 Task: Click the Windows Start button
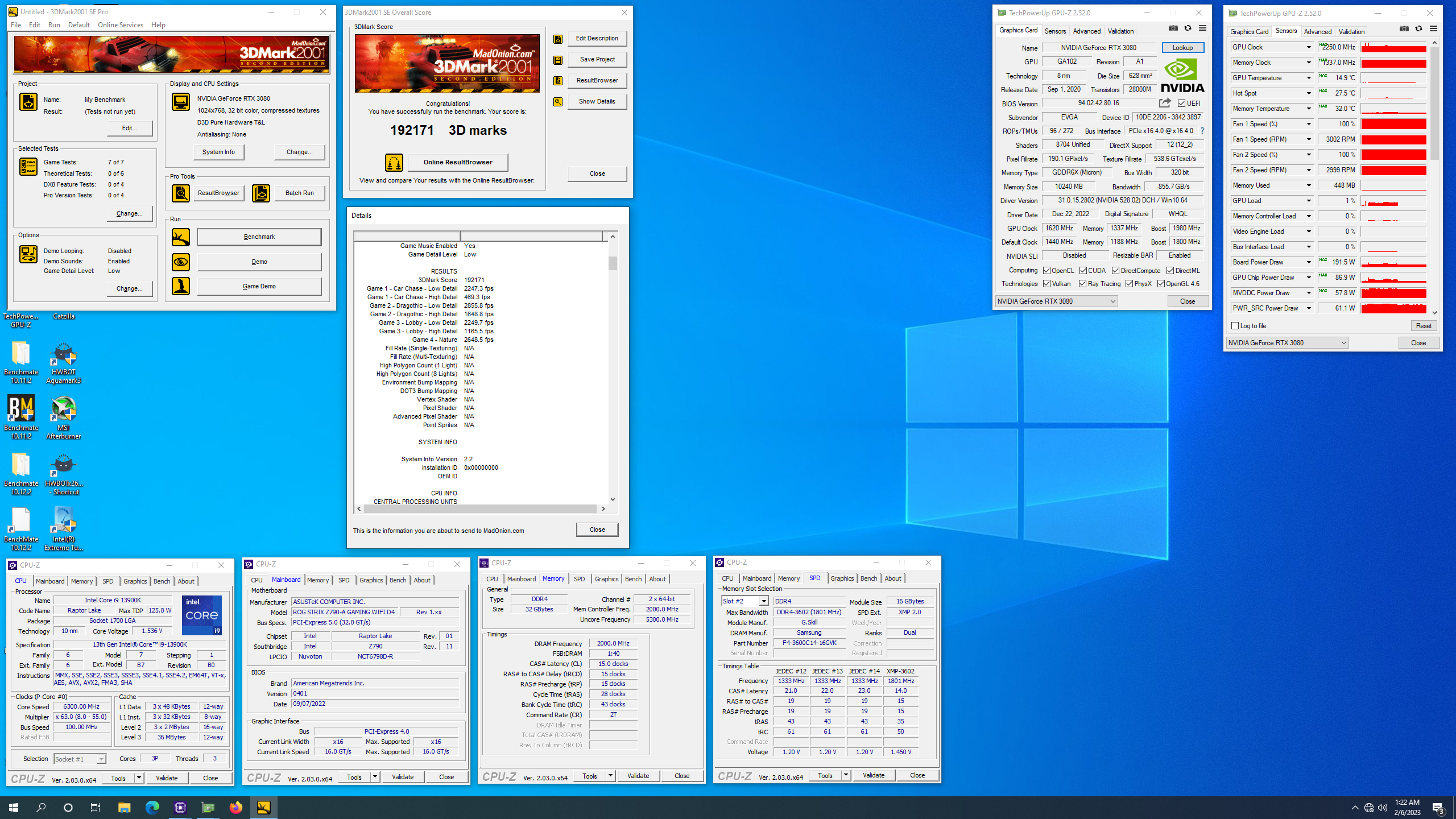pos(14,807)
